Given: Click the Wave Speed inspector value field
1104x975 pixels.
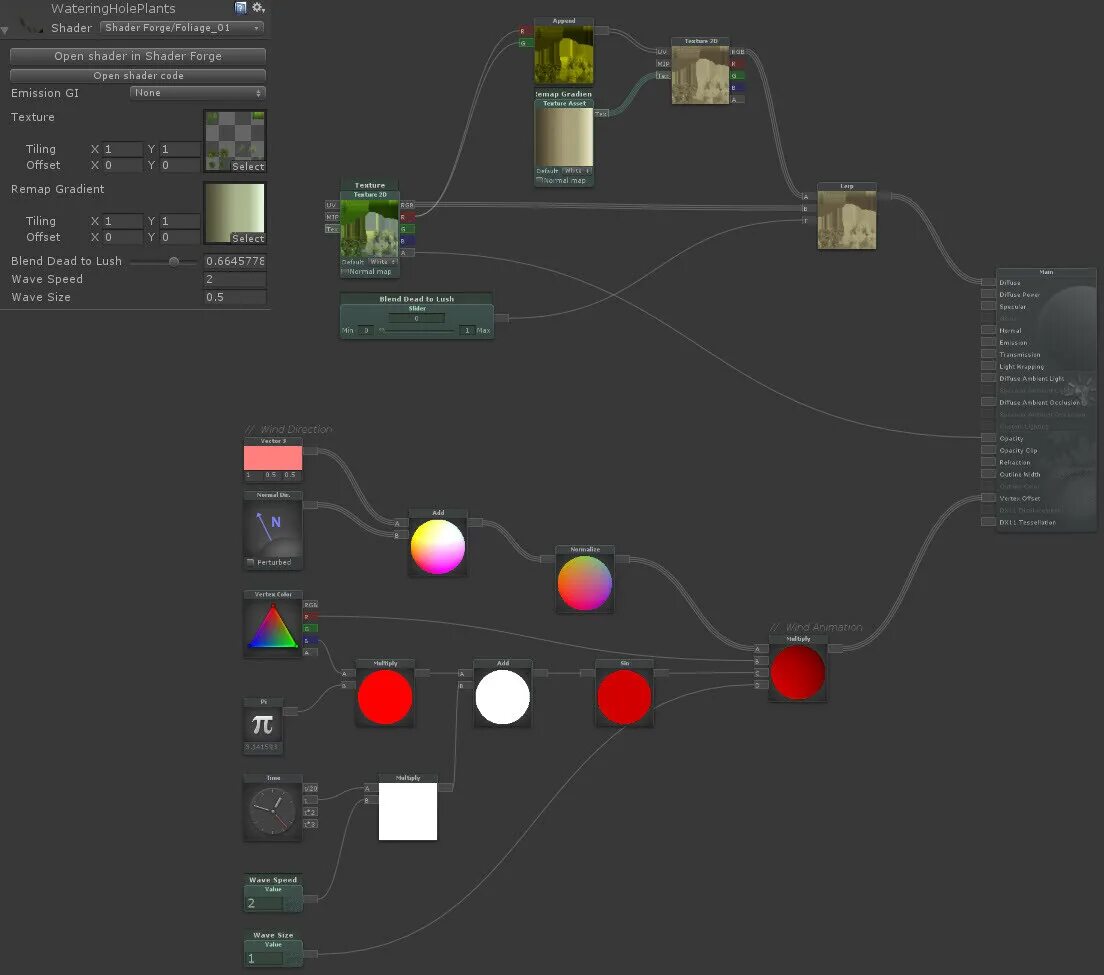Looking at the screenshot, I should tap(234, 279).
